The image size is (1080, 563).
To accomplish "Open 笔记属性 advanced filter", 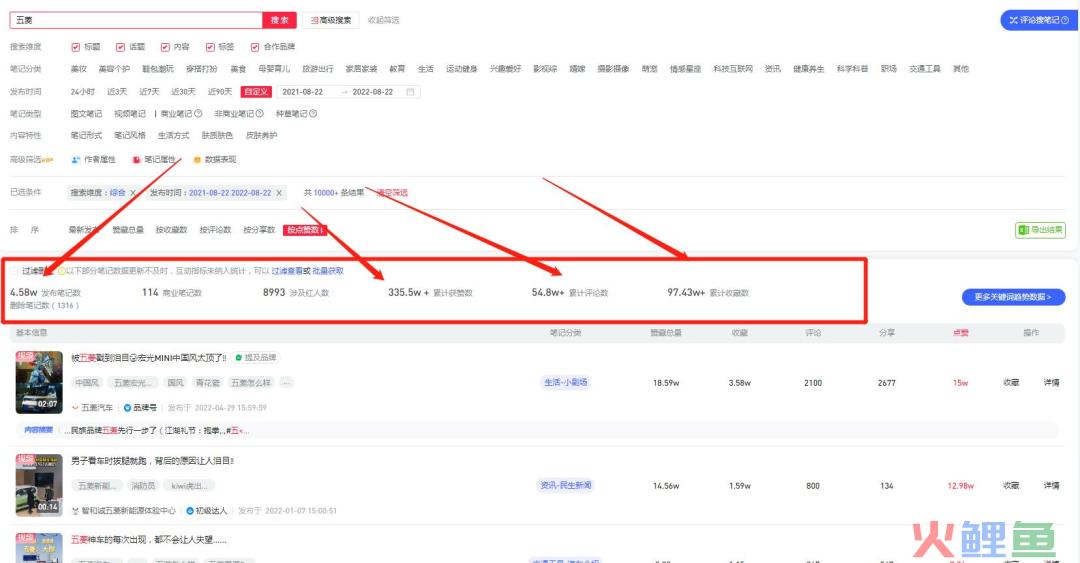I will pyautogui.click(x=154, y=160).
